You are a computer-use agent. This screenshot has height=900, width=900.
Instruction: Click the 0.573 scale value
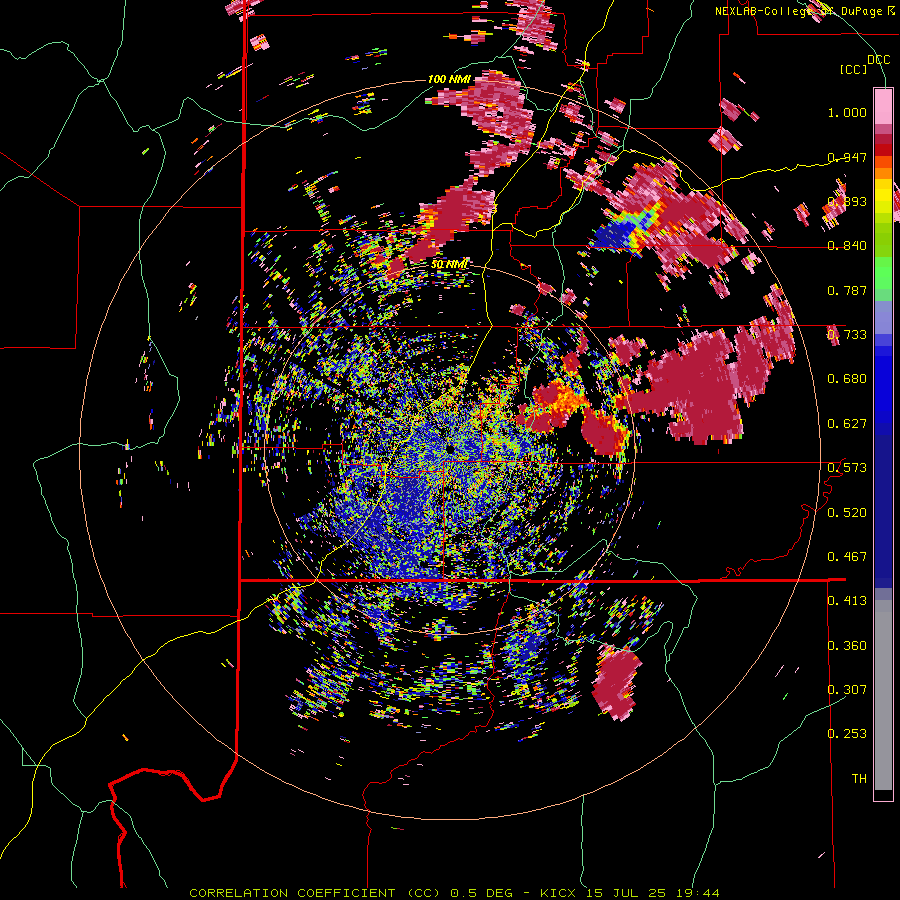(847, 468)
